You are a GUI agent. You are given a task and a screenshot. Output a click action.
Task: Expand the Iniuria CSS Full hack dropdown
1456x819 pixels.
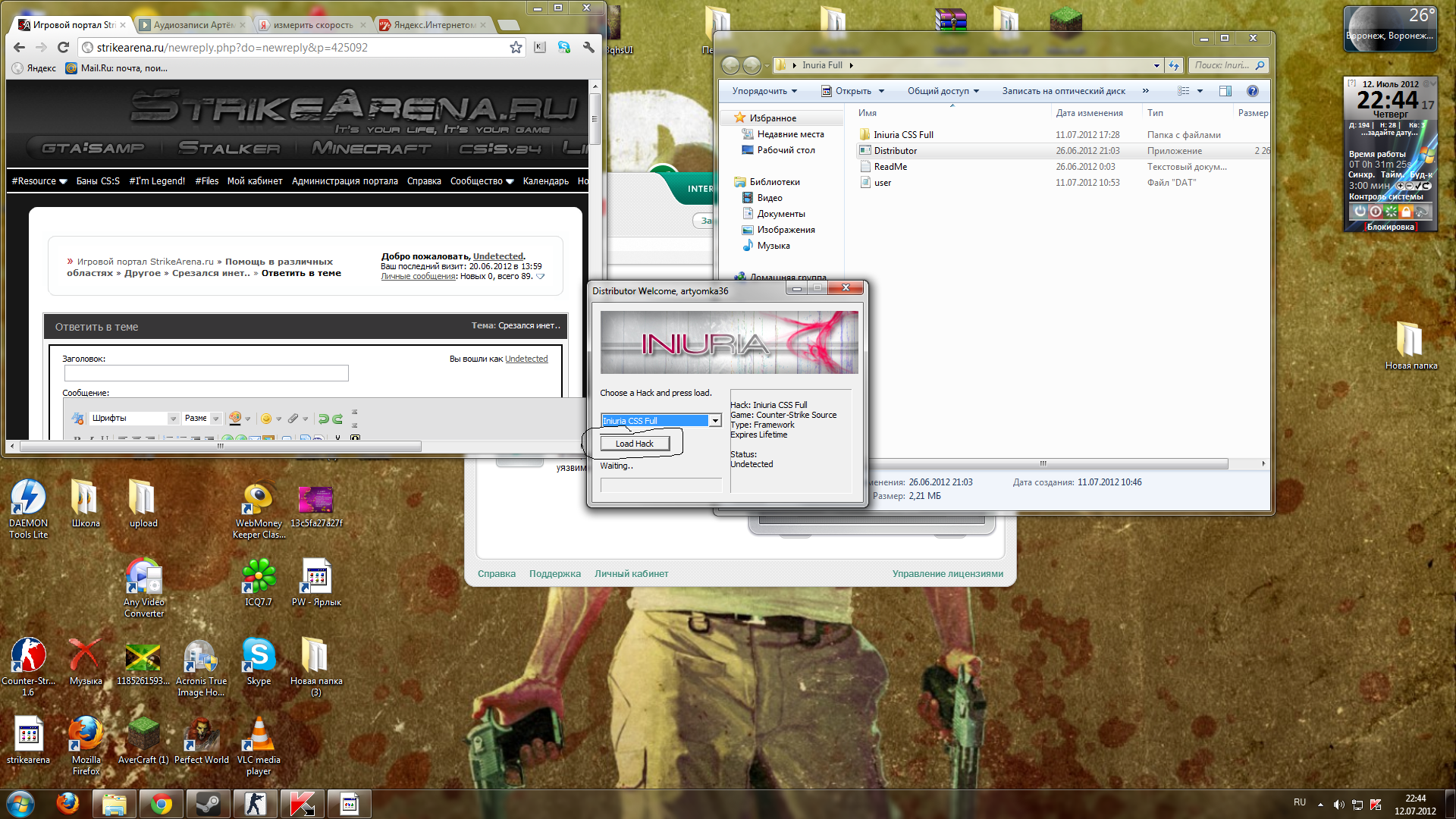(714, 421)
